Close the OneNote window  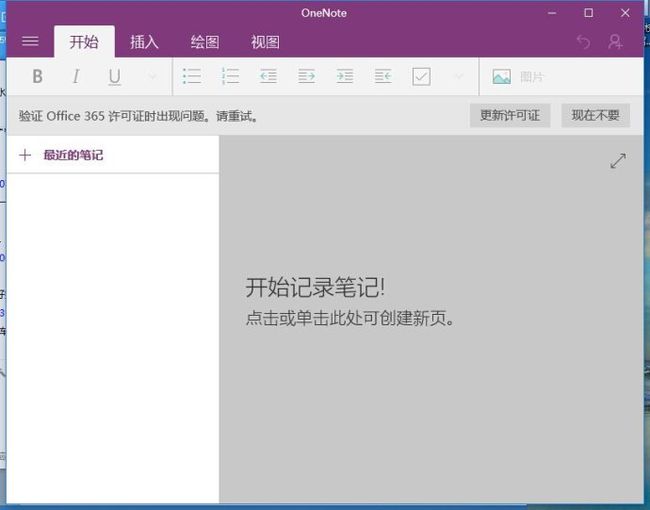click(x=625, y=13)
